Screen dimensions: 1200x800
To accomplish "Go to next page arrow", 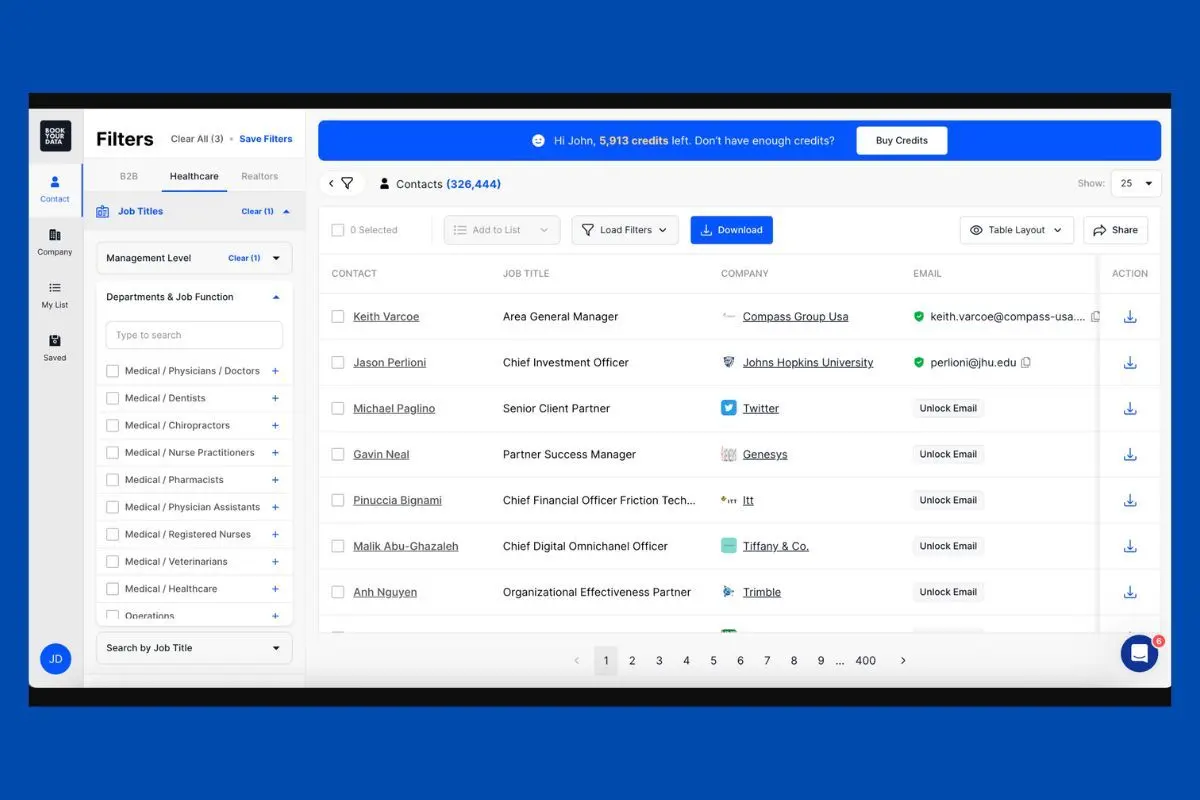I will tap(903, 661).
